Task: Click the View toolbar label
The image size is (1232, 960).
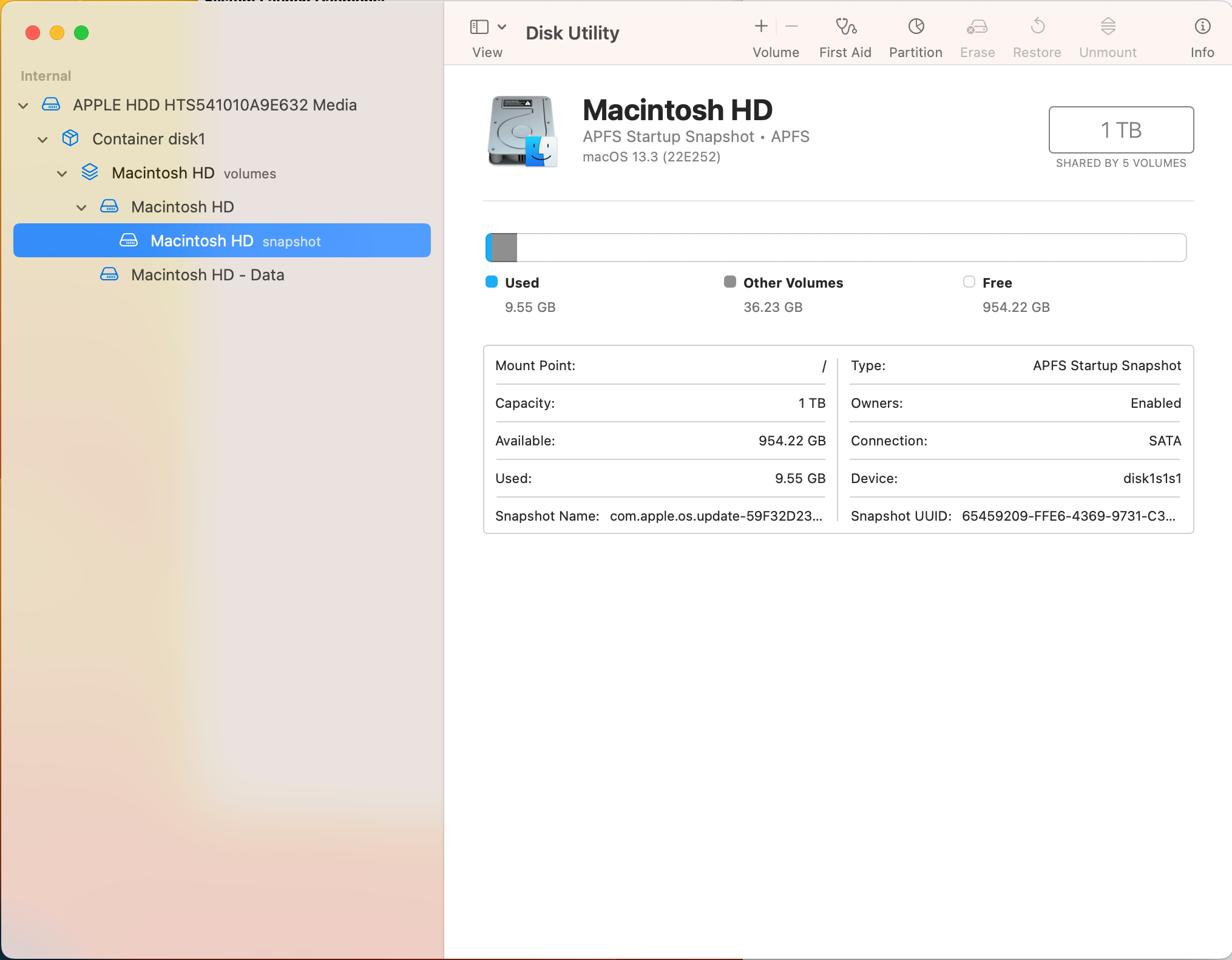Action: pos(487,53)
